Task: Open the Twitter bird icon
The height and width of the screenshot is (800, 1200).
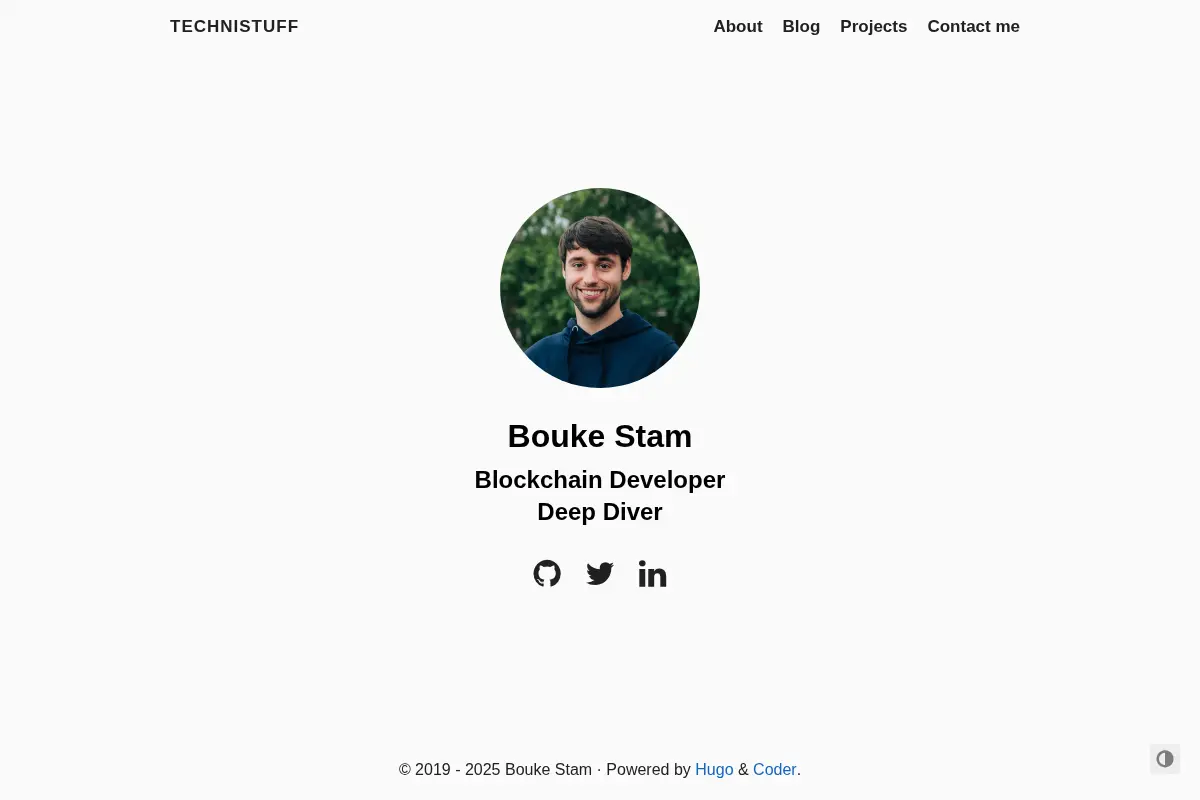Action: tap(600, 573)
